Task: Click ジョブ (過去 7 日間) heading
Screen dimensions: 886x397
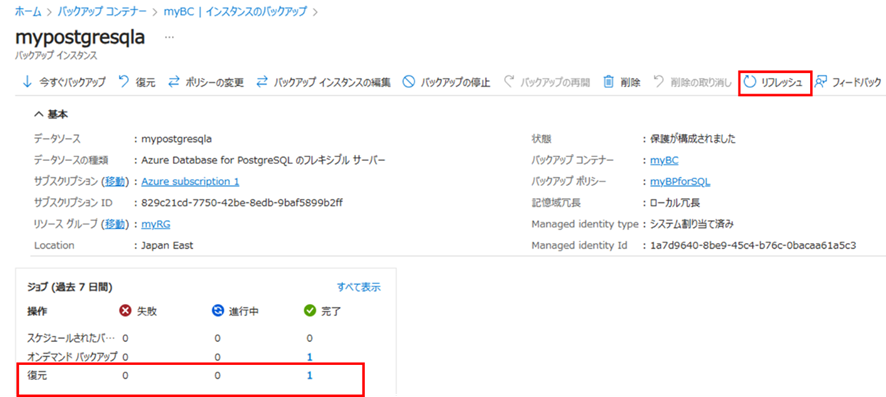Action: click(70, 287)
